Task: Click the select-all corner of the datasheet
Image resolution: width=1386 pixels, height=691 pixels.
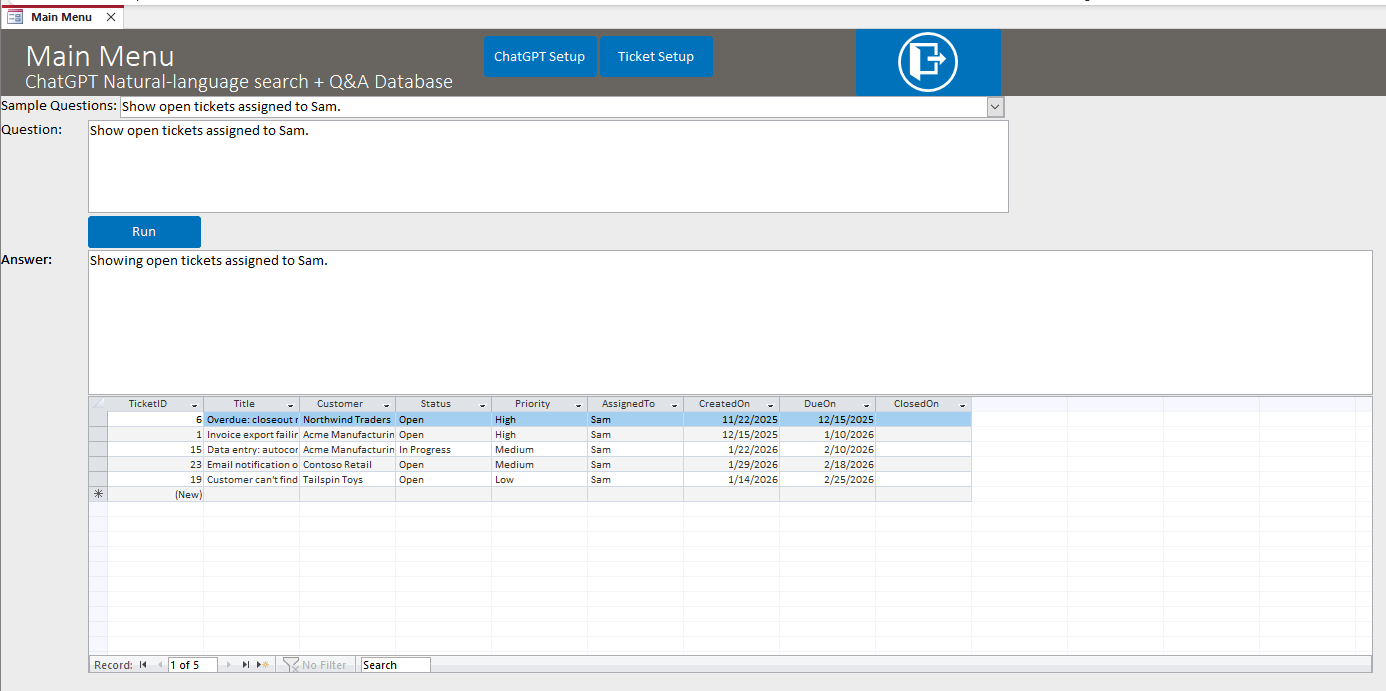Action: coord(98,404)
